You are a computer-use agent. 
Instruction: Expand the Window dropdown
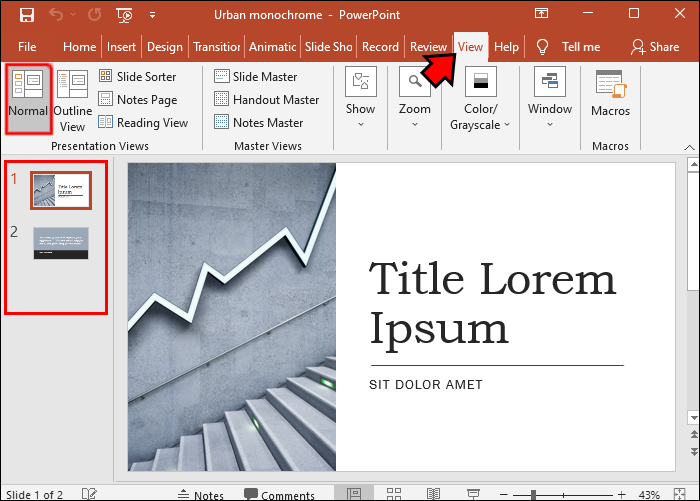(550, 97)
